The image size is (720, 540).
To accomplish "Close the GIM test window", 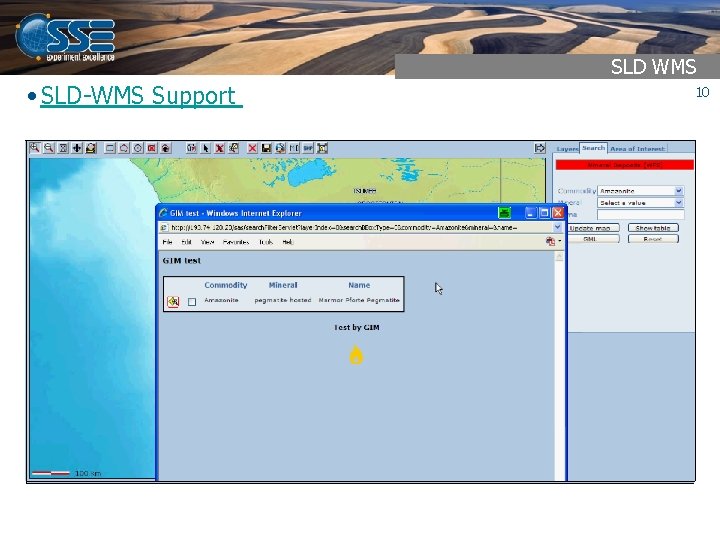I will click(558, 213).
